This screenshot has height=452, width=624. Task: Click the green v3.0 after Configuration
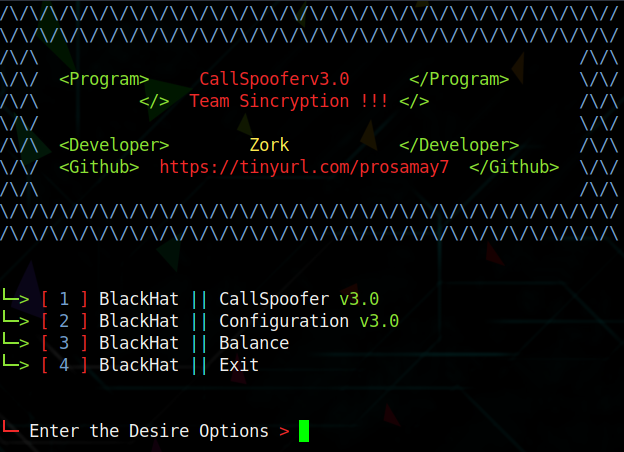(x=379, y=321)
